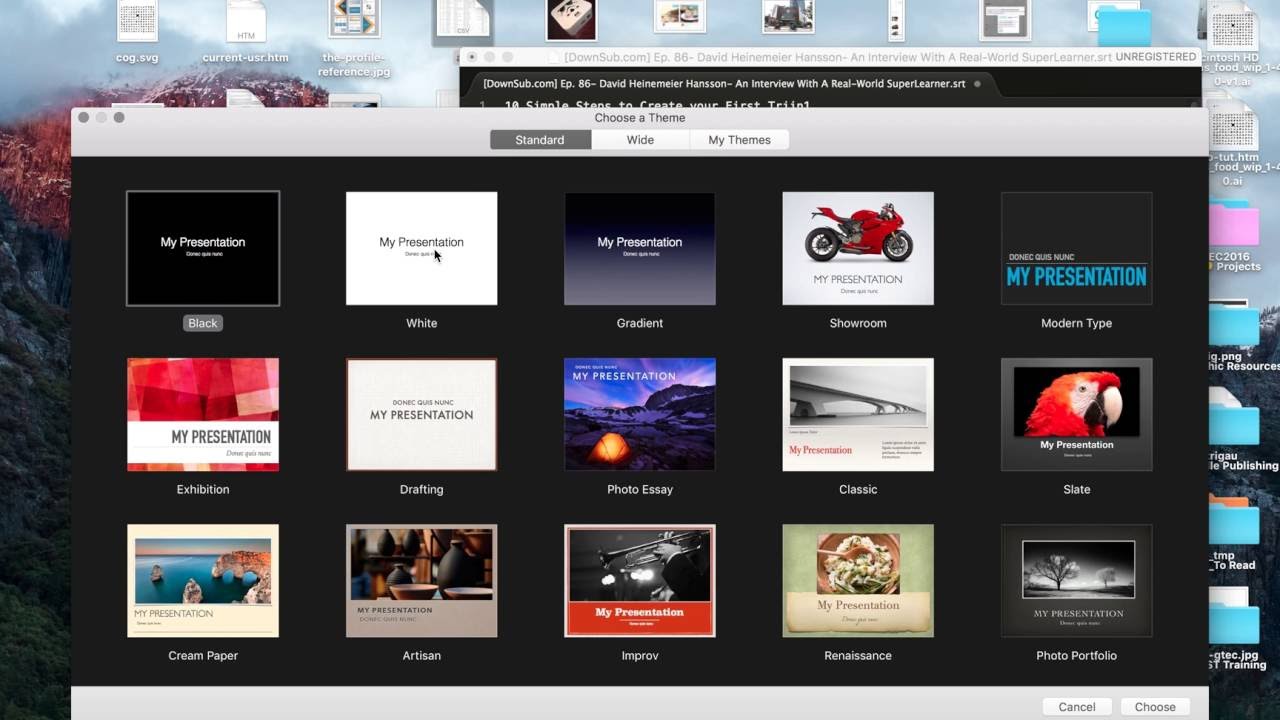Pick the Gradient theme thumbnail

pyautogui.click(x=640, y=248)
